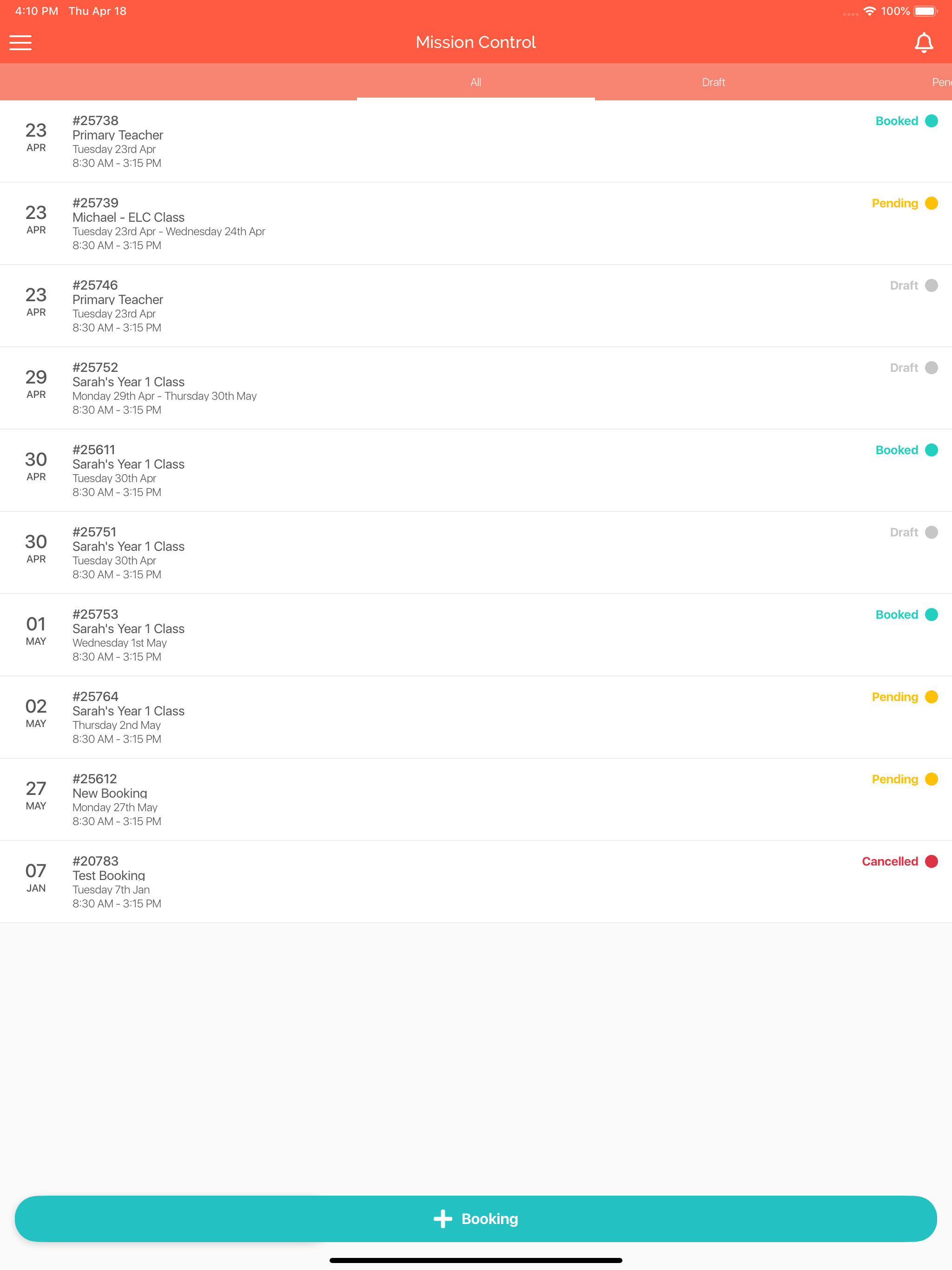Tap the Cancelled status label
Viewport: 952px width, 1270px height.
coord(889,861)
